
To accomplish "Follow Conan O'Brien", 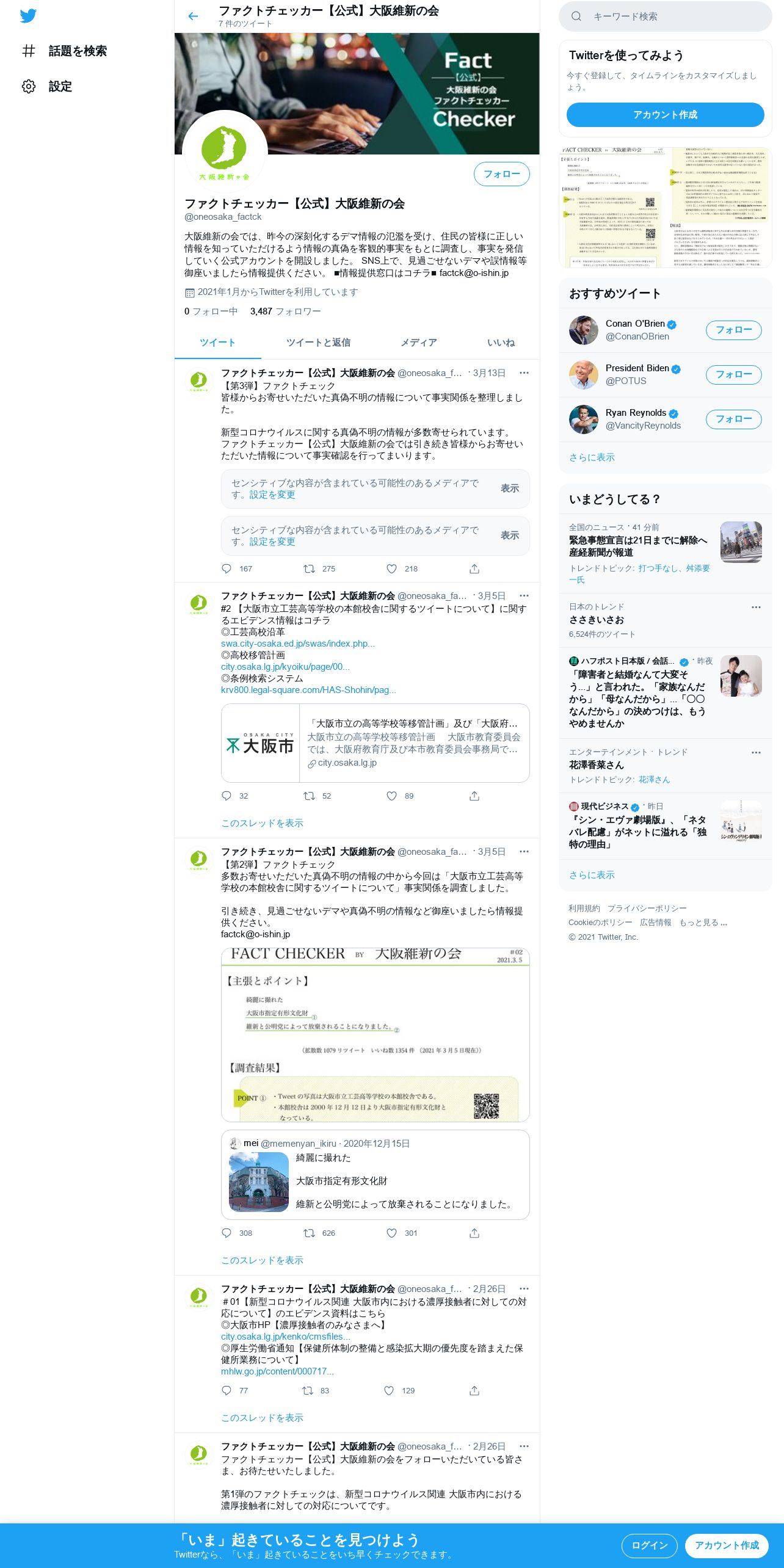I will 733,330.
